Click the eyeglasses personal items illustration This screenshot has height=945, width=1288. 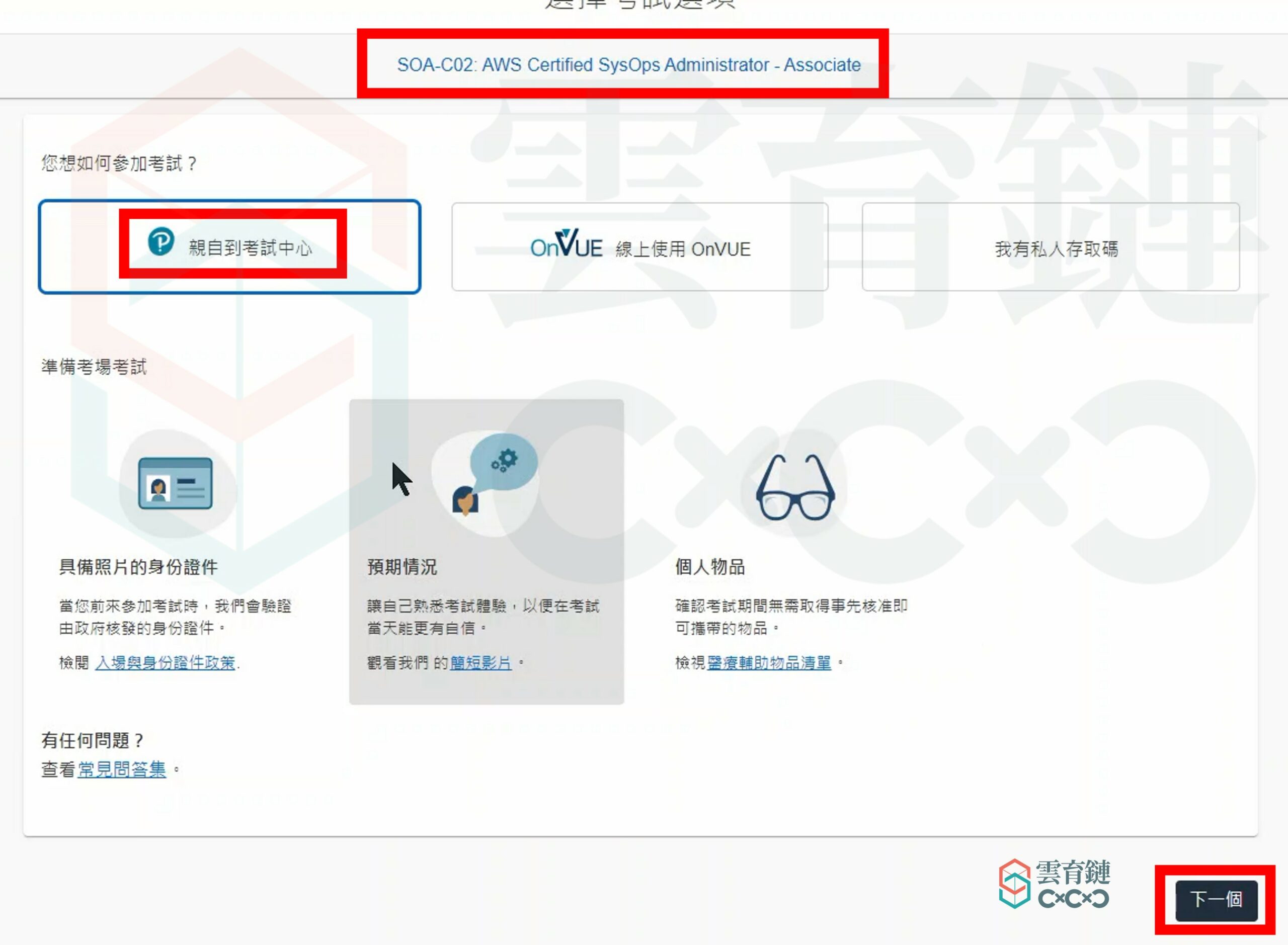(795, 487)
